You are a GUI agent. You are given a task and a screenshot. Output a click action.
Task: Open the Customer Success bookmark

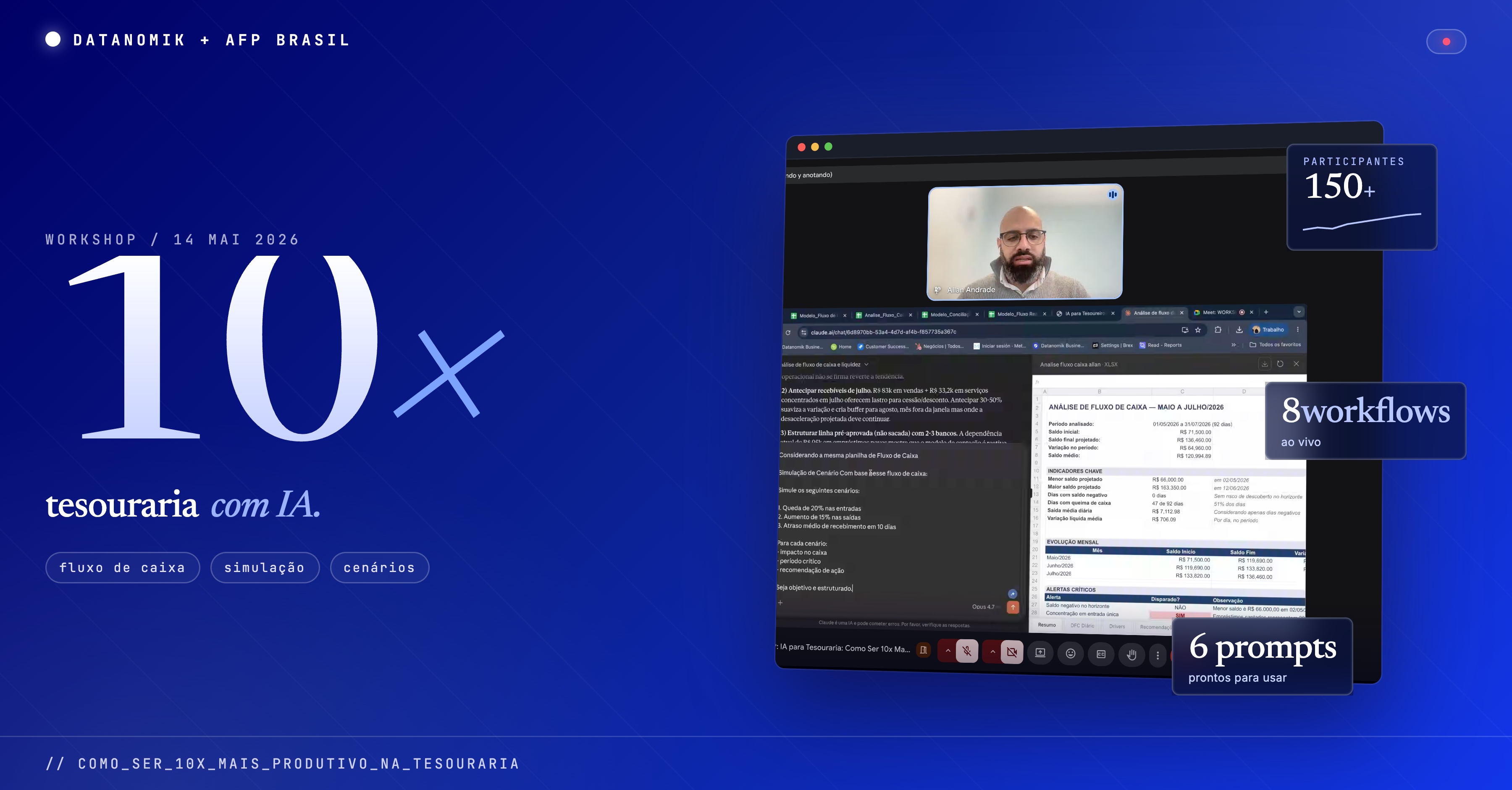coord(883,346)
